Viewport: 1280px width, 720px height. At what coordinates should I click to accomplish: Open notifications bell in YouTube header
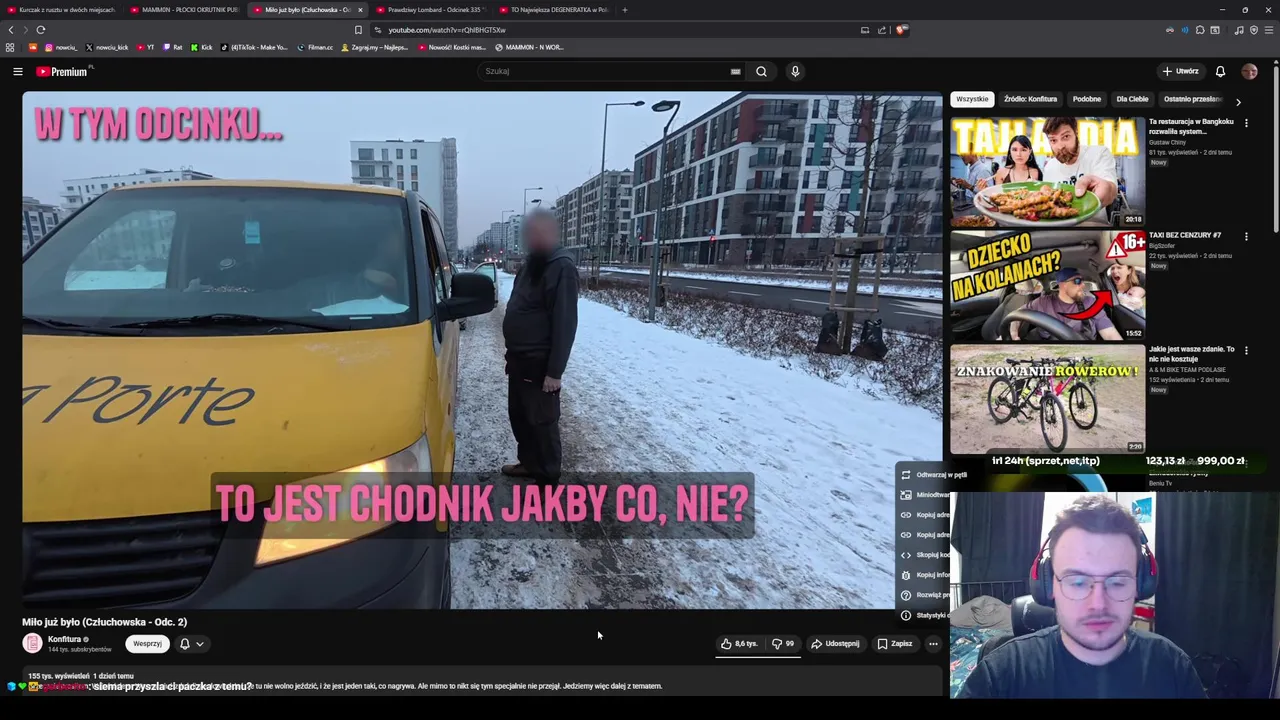(1220, 71)
